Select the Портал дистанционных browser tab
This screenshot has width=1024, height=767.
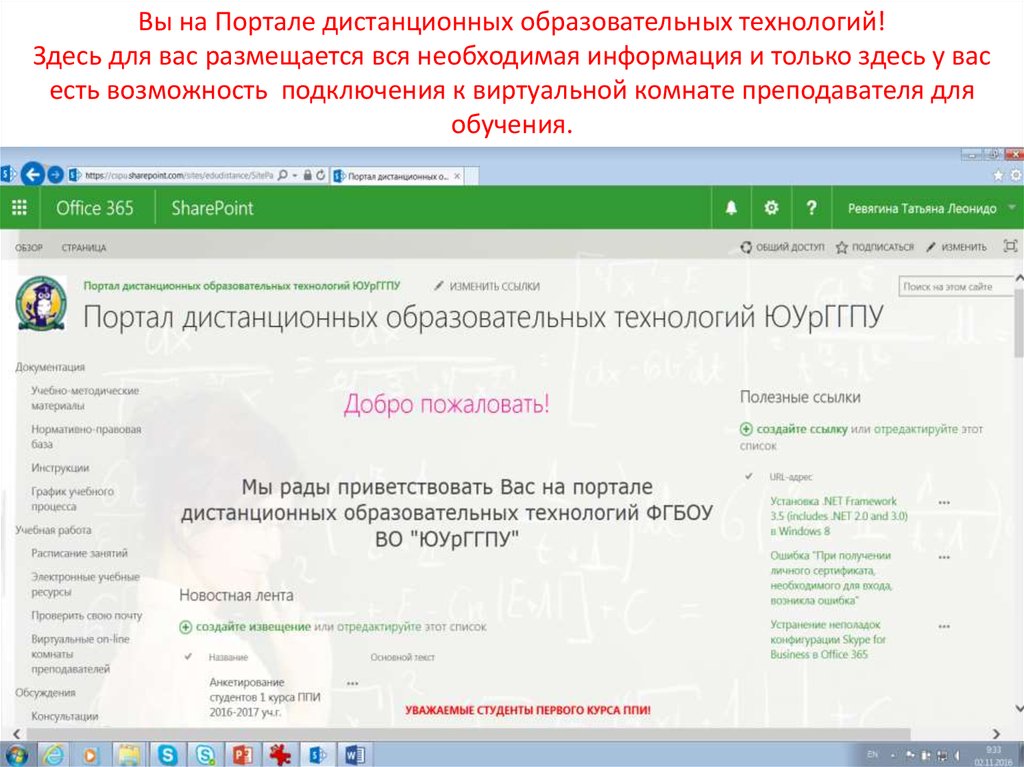pos(398,176)
